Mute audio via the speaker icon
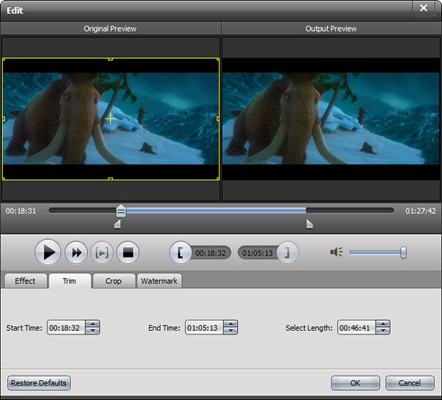Screen dimensions: 442x400 (336, 252)
